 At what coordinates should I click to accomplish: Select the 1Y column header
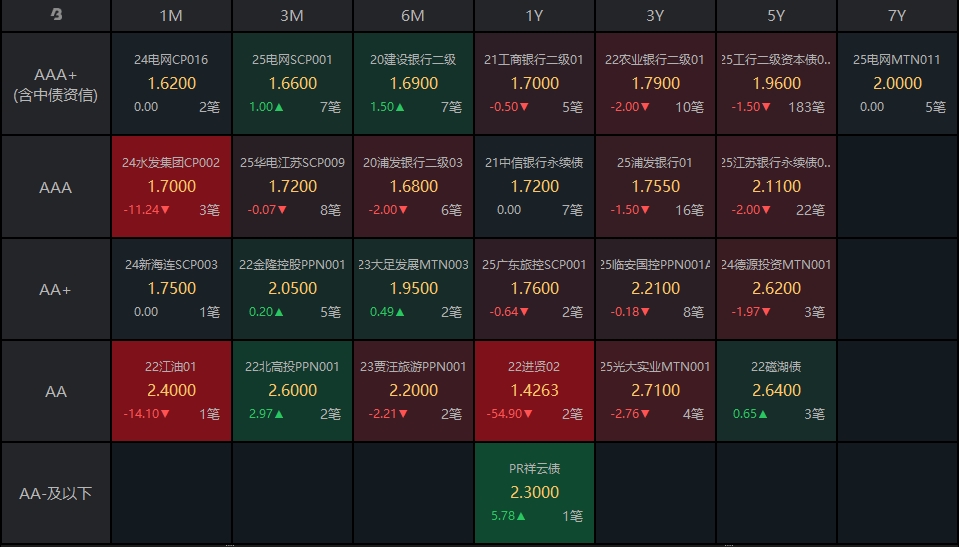point(535,15)
